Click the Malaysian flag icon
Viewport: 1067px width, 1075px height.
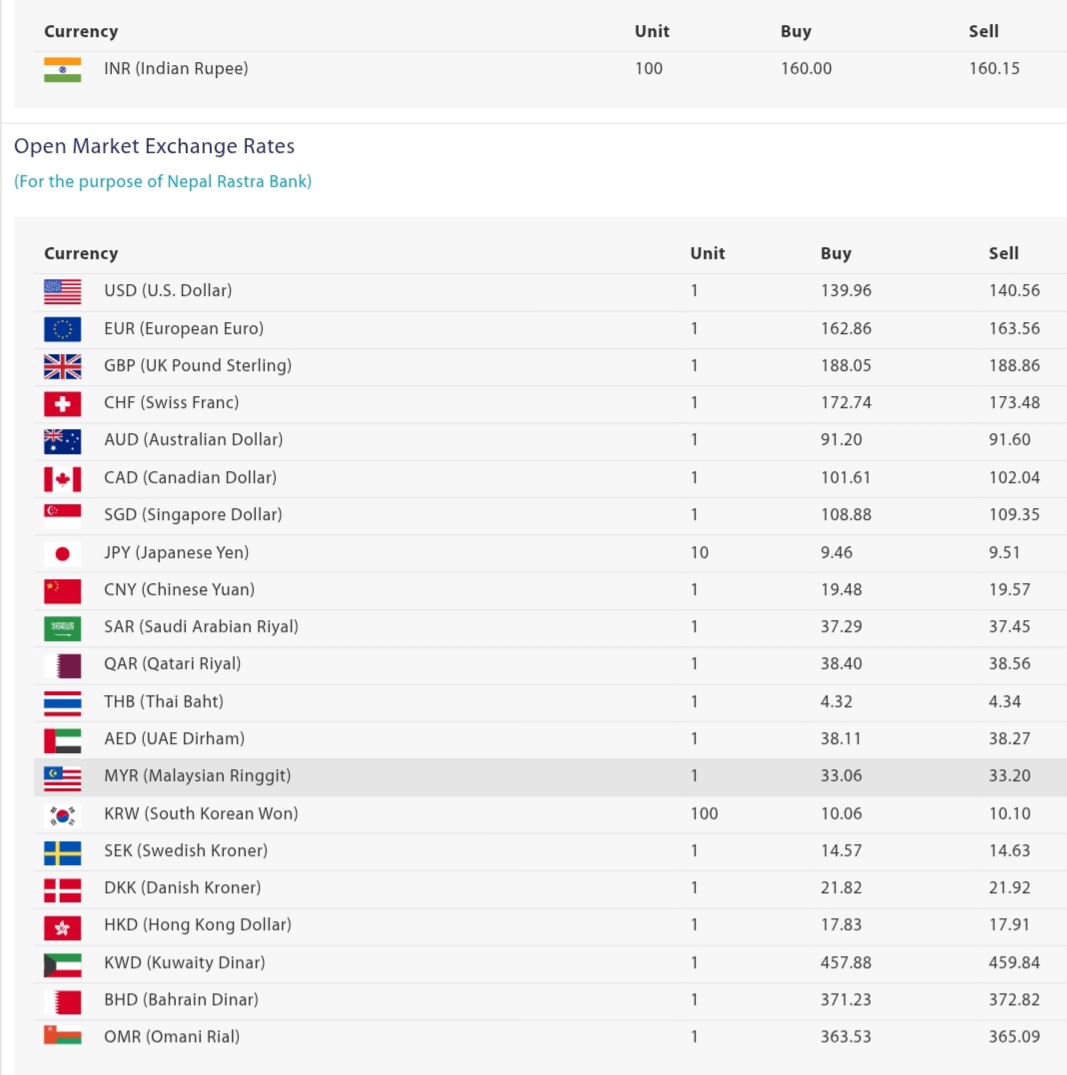[62, 777]
